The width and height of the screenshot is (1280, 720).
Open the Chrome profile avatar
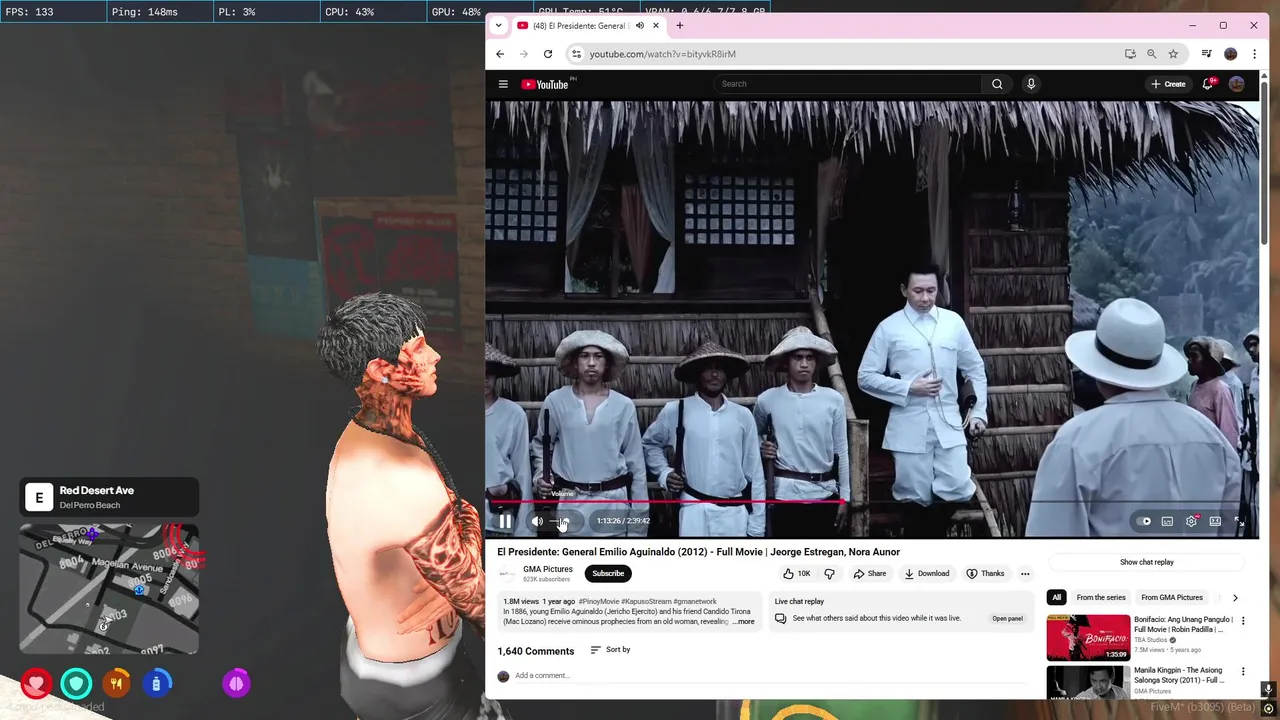tap(1231, 54)
